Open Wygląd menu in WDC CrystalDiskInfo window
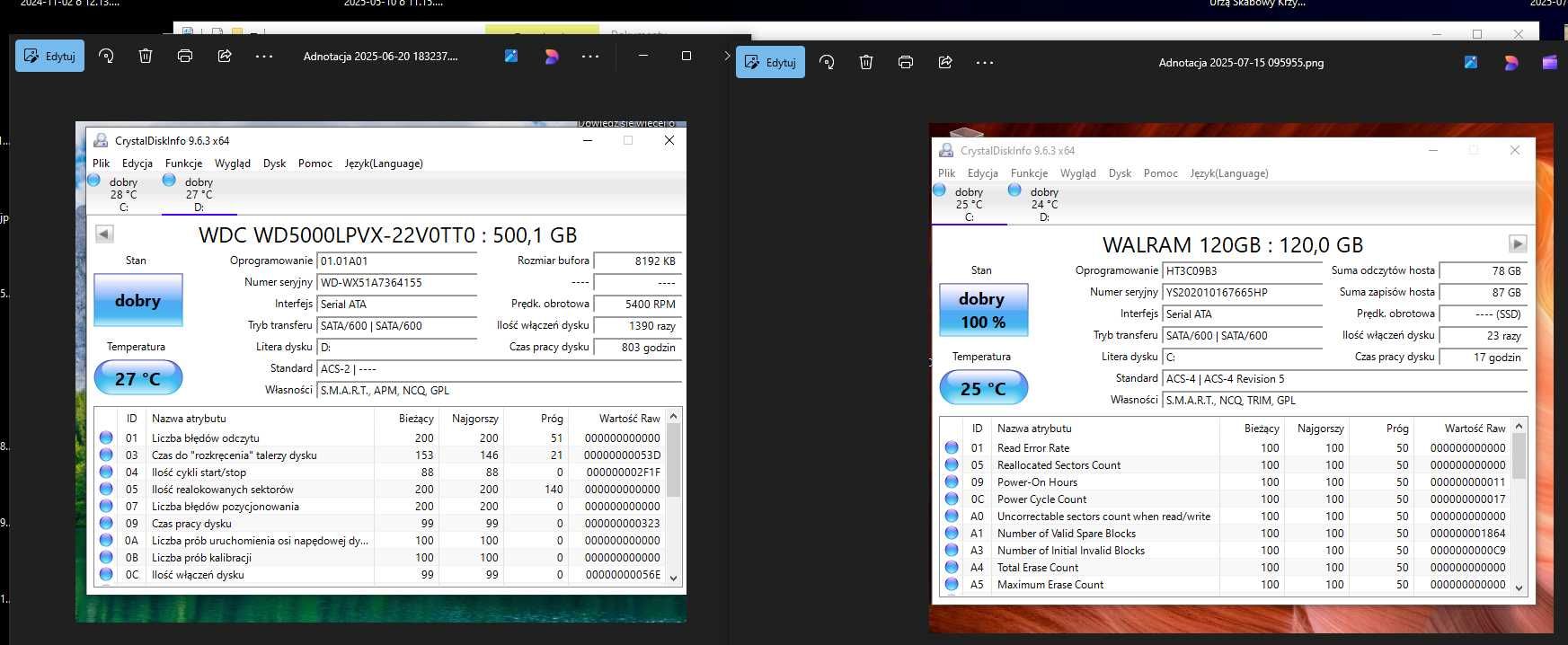Viewport: 1568px width, 645px height. tap(233, 163)
